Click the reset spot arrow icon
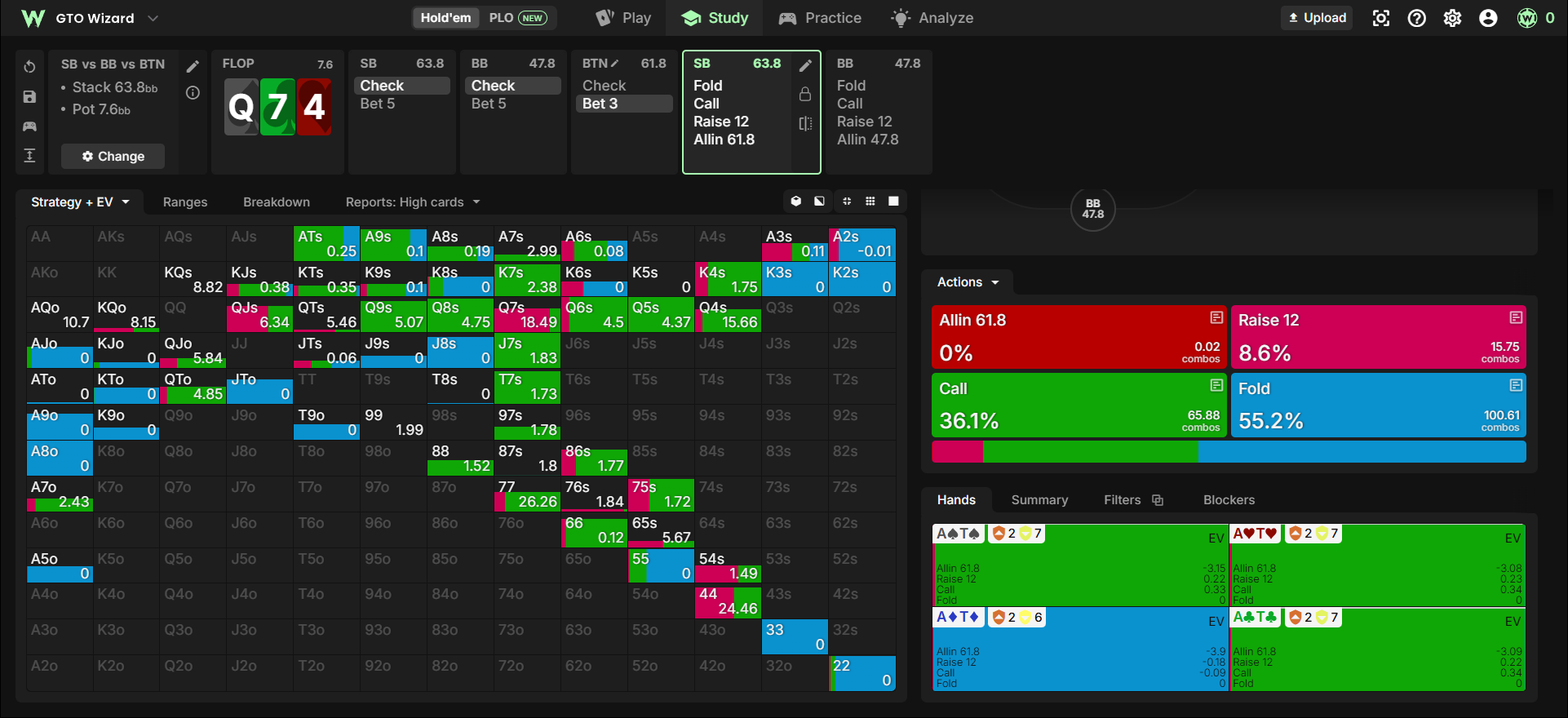This screenshot has width=1568, height=718. coord(29,67)
